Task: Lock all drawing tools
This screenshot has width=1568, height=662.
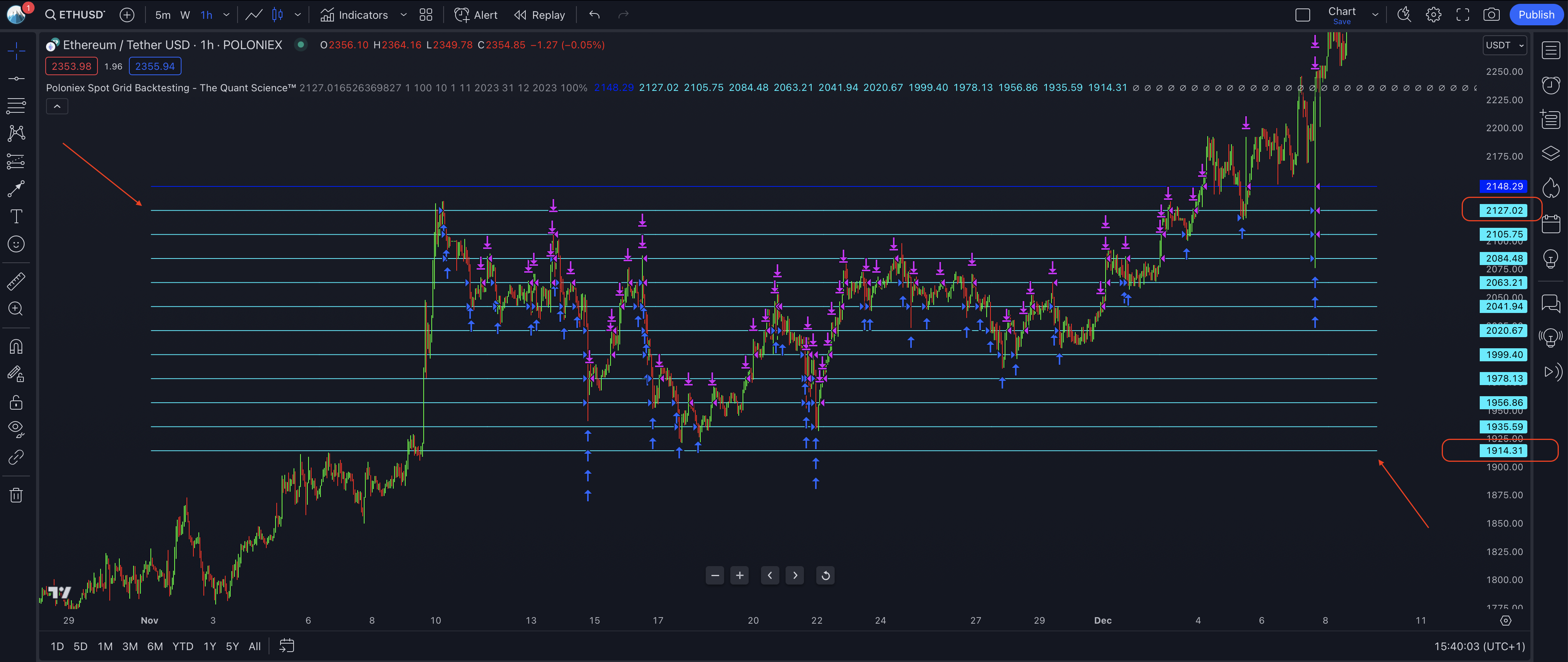Action: [x=16, y=402]
